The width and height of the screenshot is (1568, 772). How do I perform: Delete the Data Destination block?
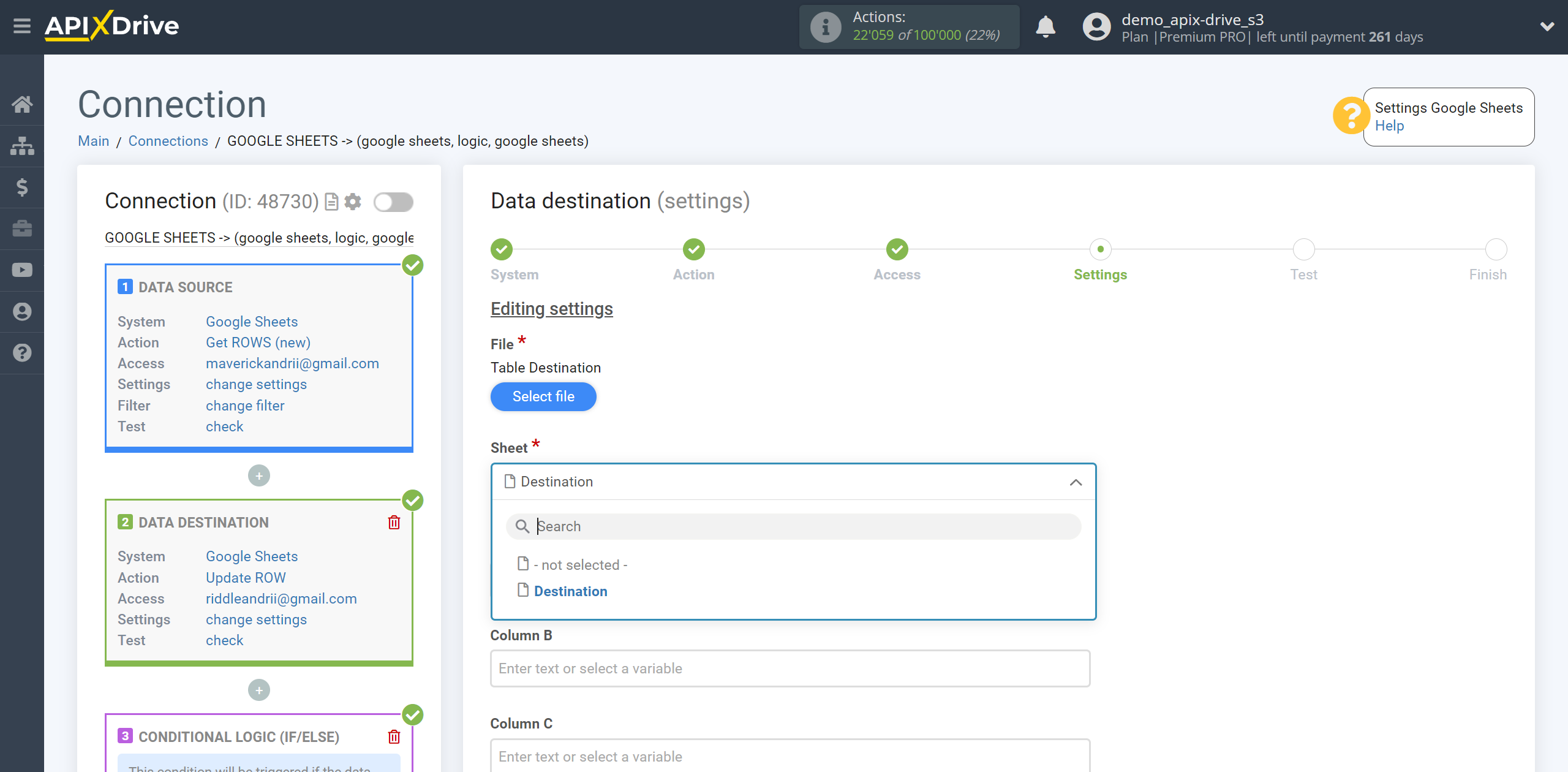click(394, 523)
